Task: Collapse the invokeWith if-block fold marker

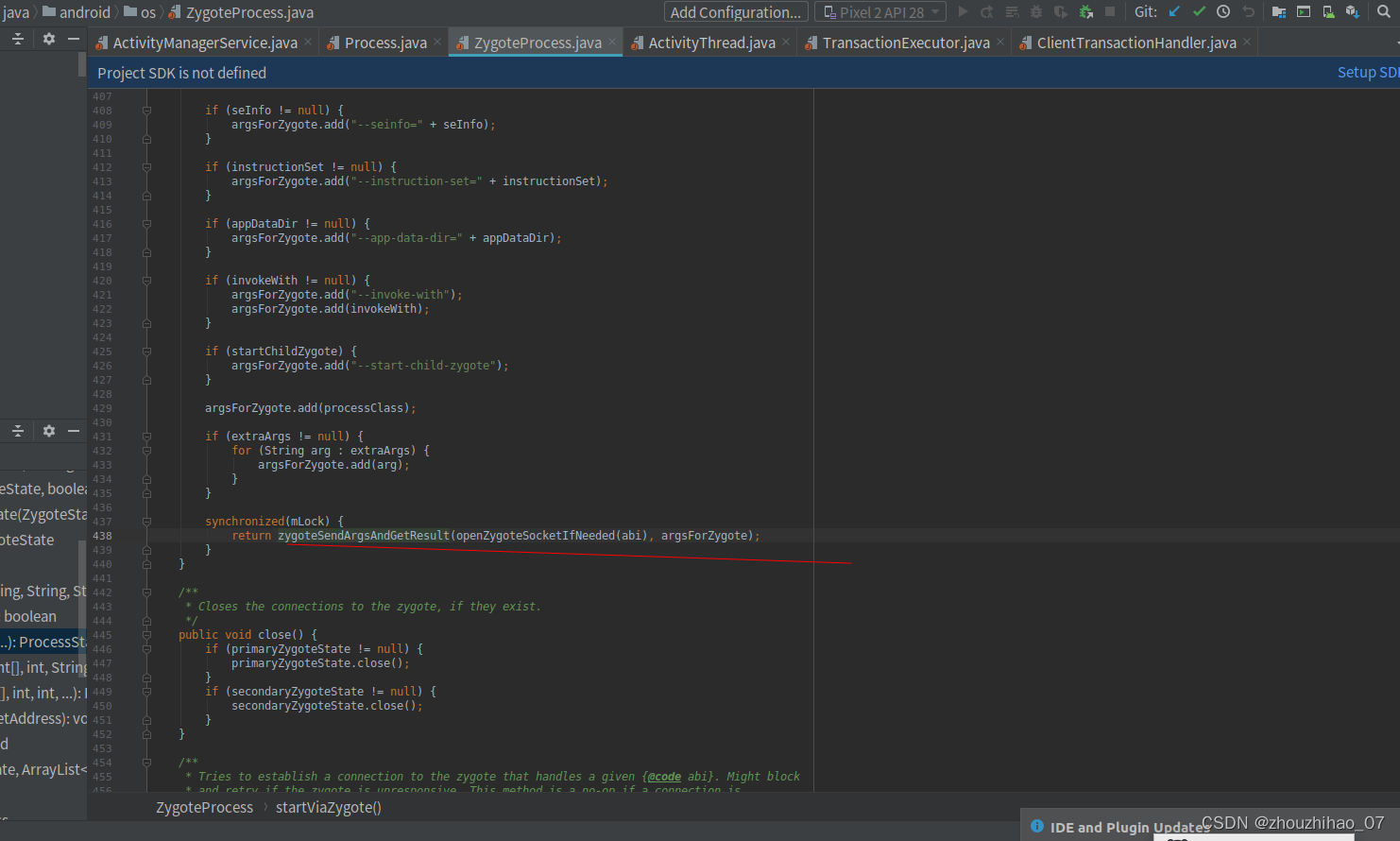Action: click(x=146, y=281)
